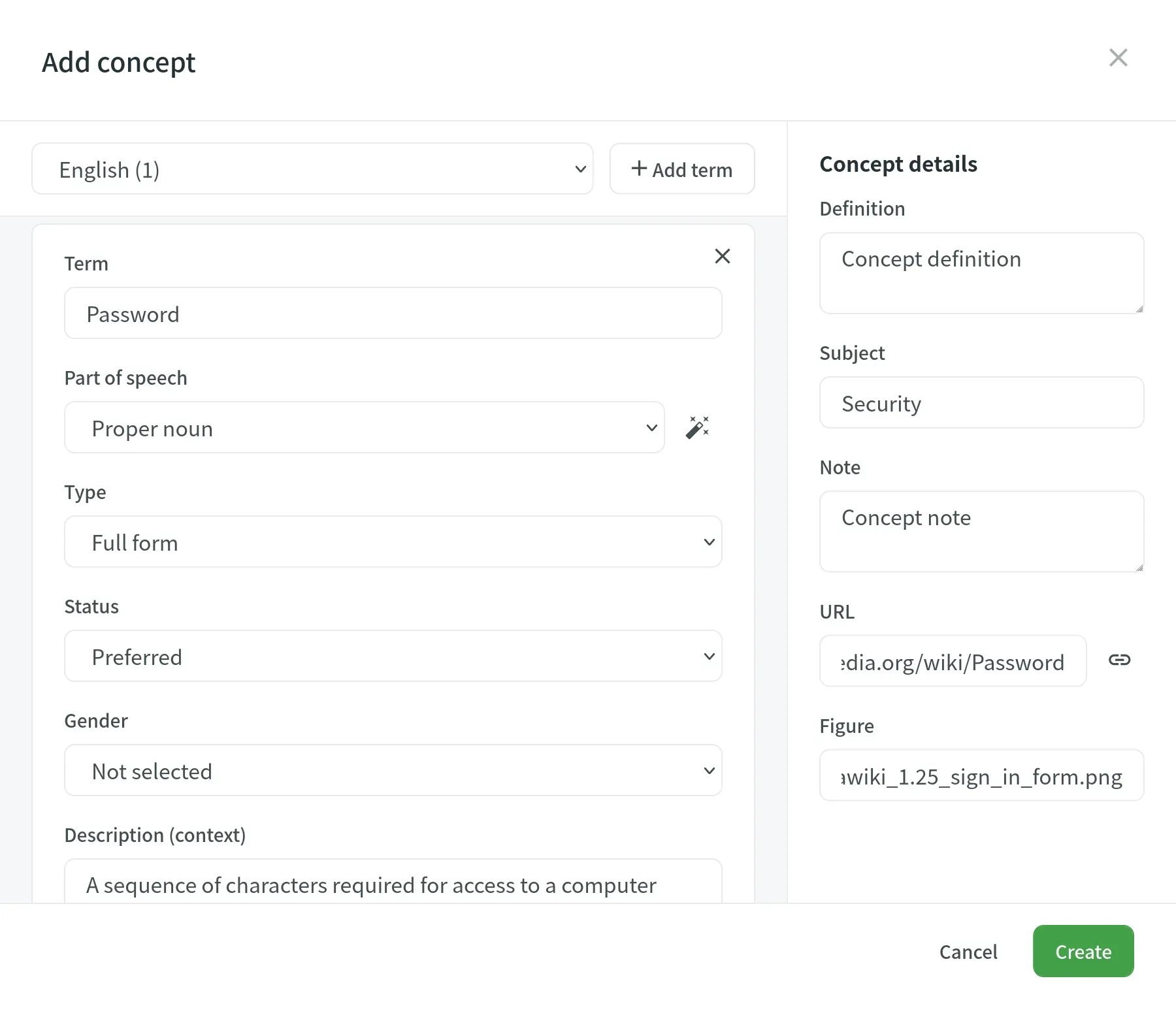This screenshot has height=1019, width=1176.
Task: Cancel the concept creation
Action: tap(968, 952)
